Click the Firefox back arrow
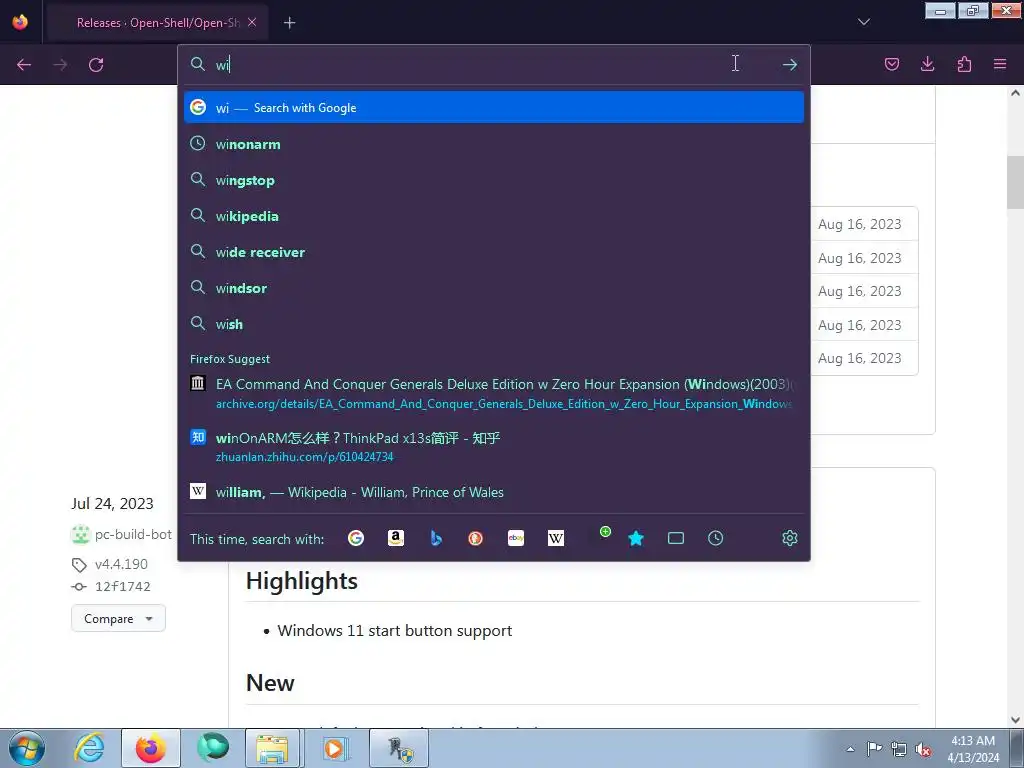The width and height of the screenshot is (1024, 768). click(x=24, y=65)
